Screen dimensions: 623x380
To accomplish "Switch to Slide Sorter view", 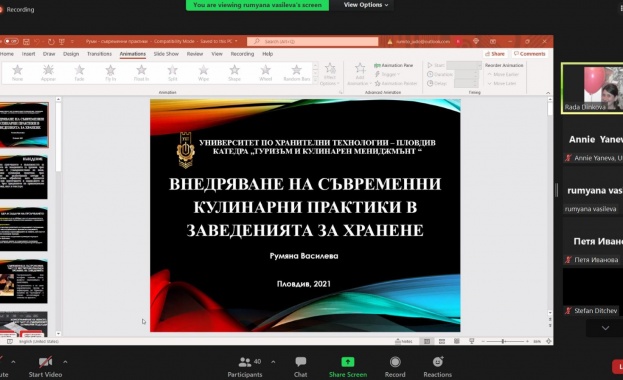I will [442, 341].
